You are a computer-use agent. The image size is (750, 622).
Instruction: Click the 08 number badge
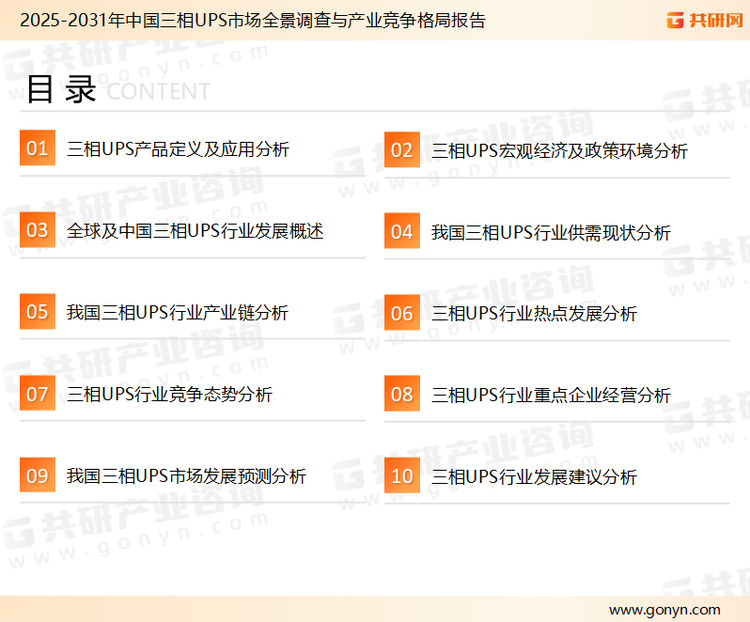tap(402, 394)
